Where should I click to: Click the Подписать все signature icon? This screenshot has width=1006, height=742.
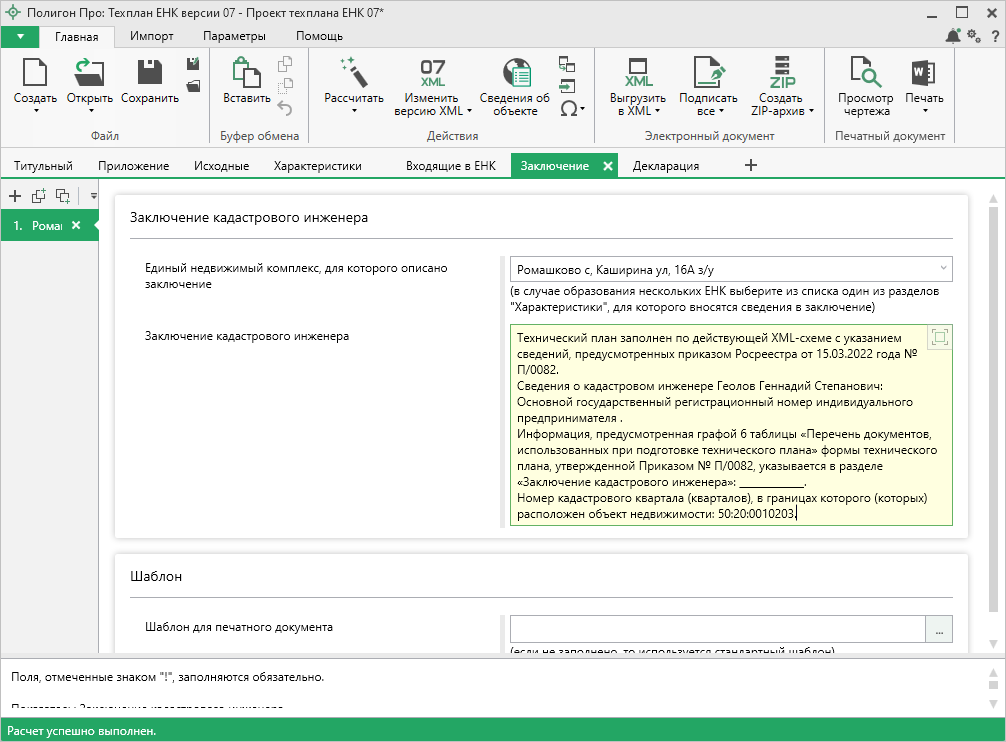point(708,72)
